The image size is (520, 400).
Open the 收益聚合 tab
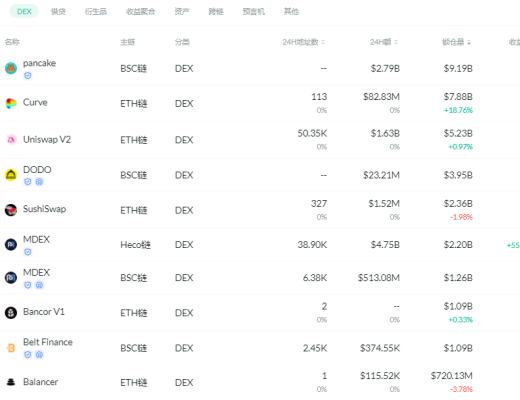[x=140, y=12]
